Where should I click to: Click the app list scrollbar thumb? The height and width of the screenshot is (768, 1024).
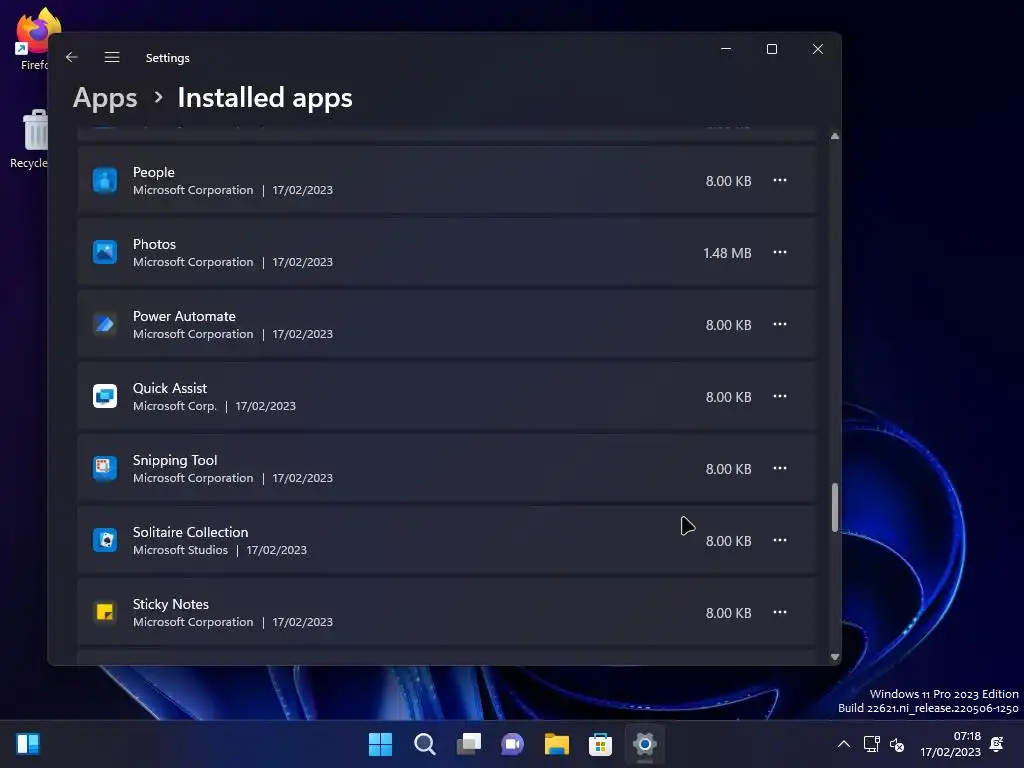835,507
